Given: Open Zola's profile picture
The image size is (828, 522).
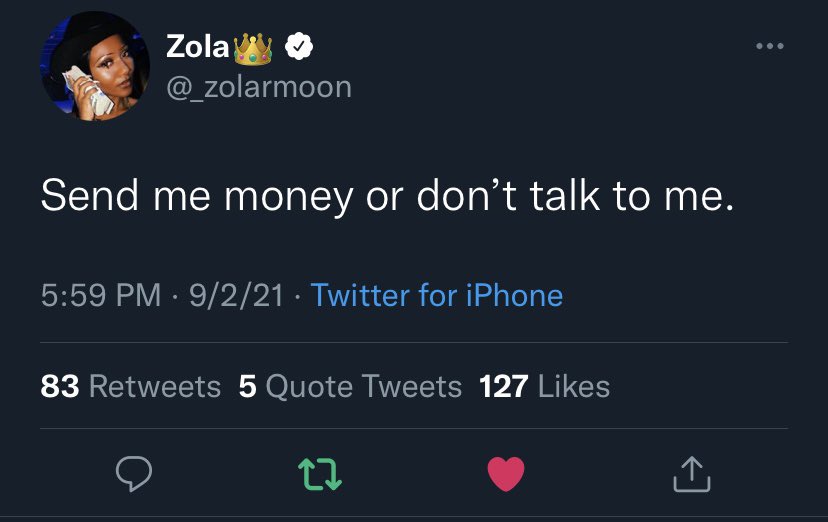Looking at the screenshot, I should [x=95, y=66].
